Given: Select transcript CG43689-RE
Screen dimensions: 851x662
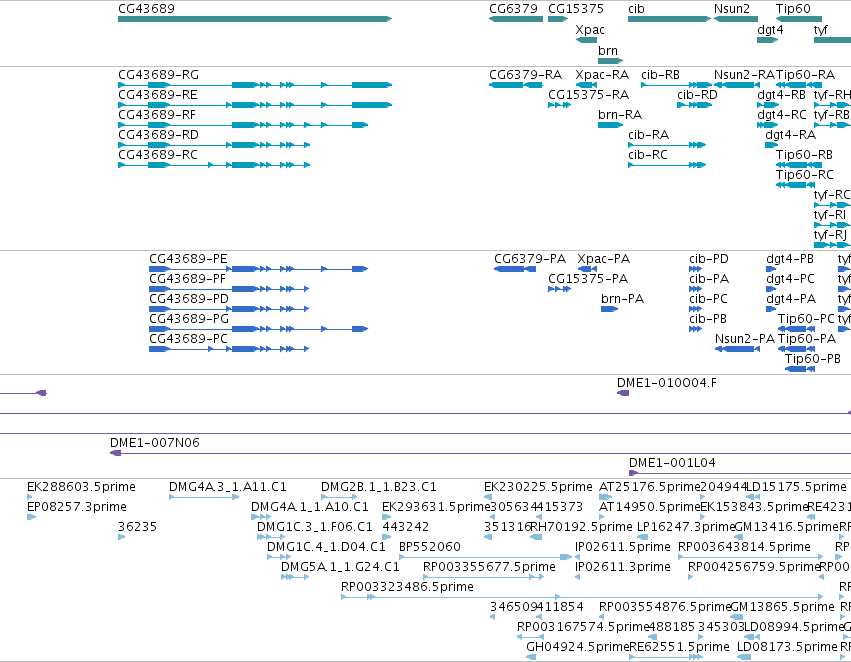Looking at the screenshot, I should point(158,95).
